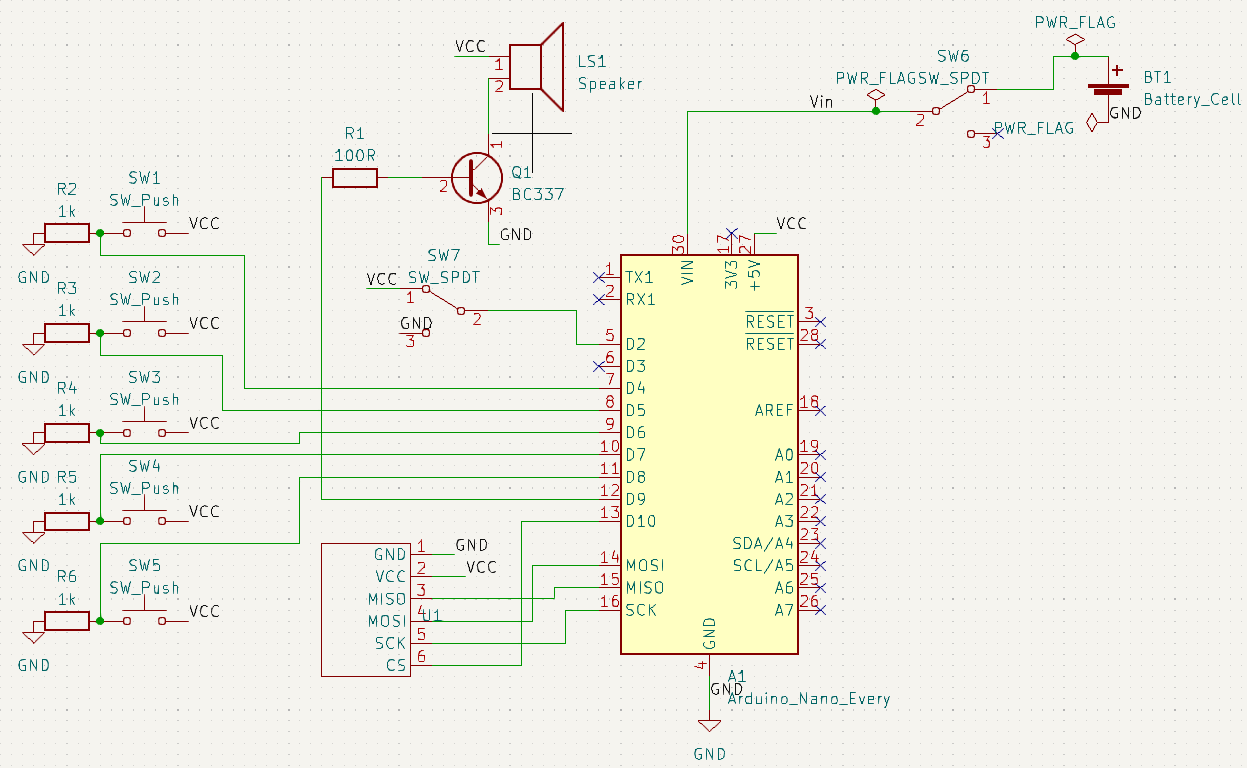Select the 'TX1' pin label
The height and width of the screenshot is (768, 1247).
point(640,277)
